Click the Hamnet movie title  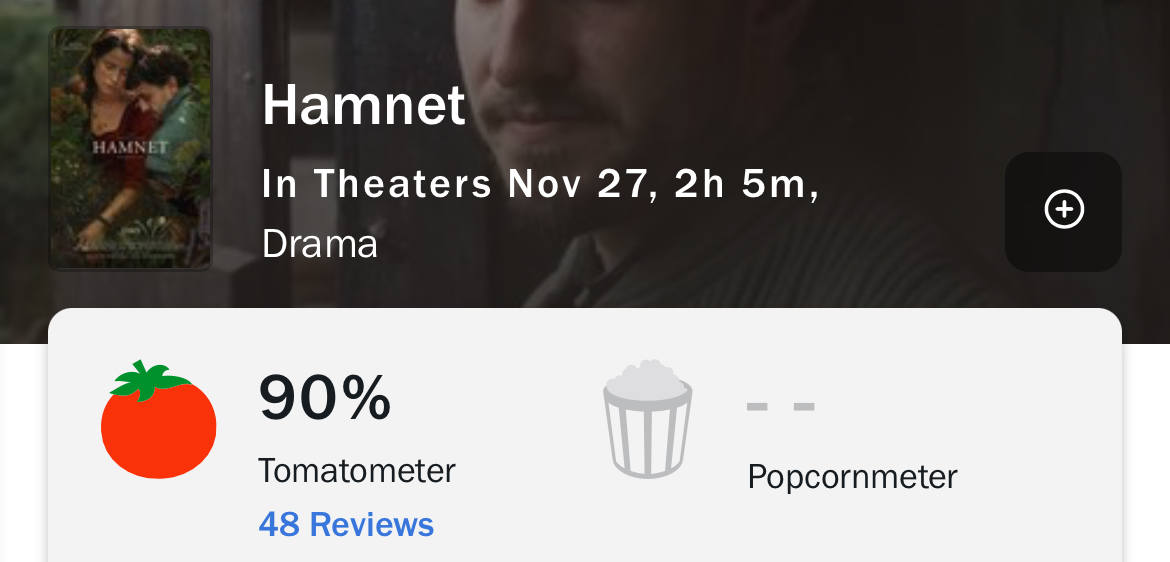[x=364, y=104]
